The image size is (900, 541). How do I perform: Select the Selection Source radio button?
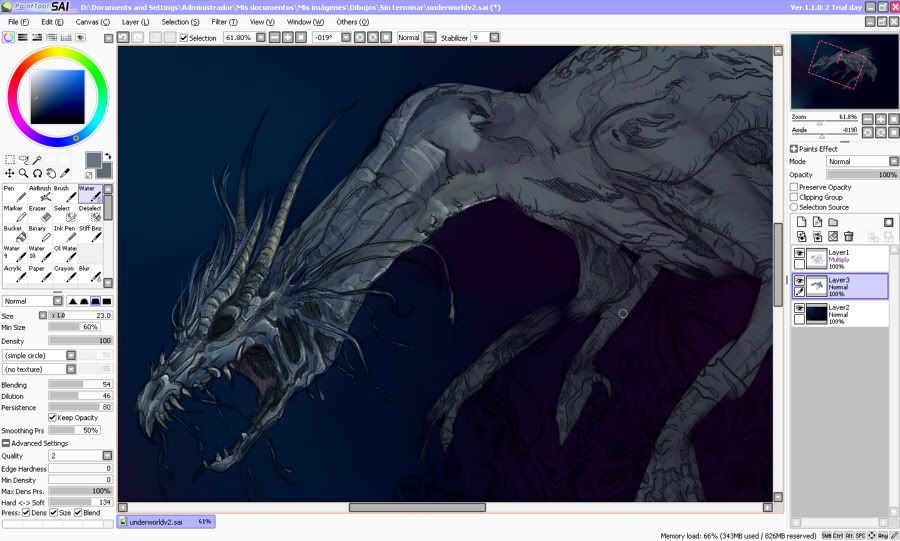pos(794,207)
